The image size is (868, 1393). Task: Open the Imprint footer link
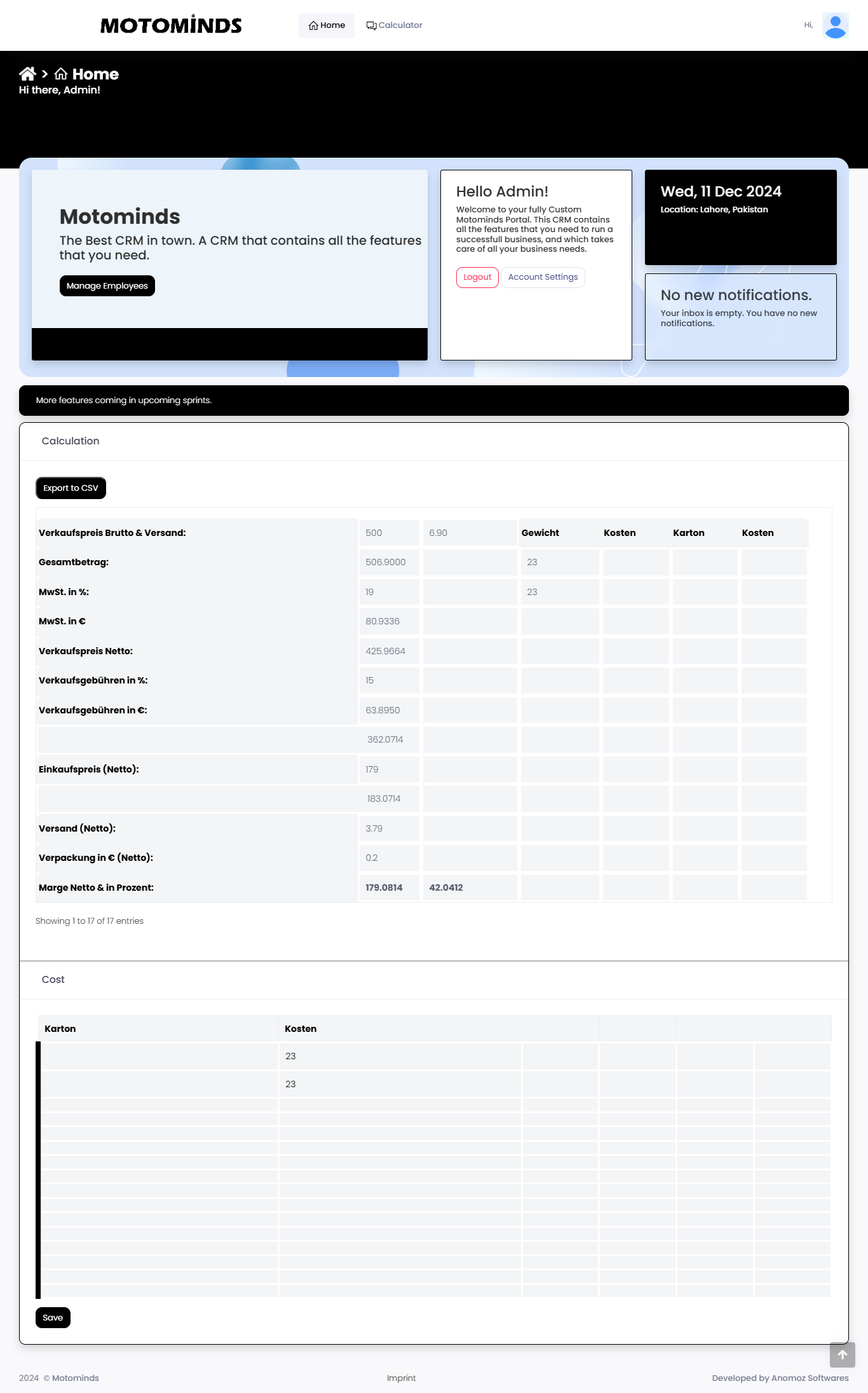pyautogui.click(x=401, y=1378)
